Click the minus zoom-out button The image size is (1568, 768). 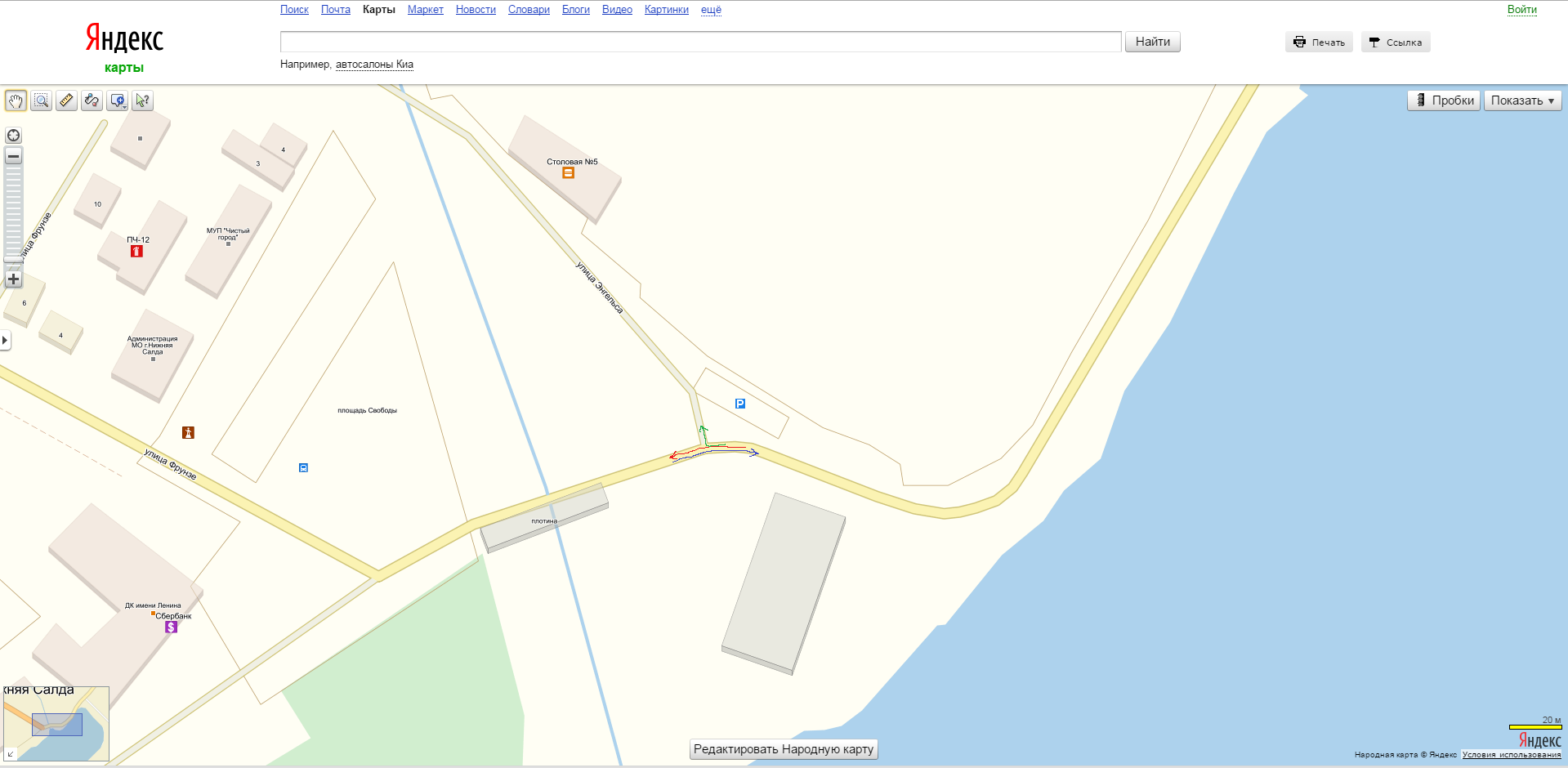pyautogui.click(x=13, y=156)
